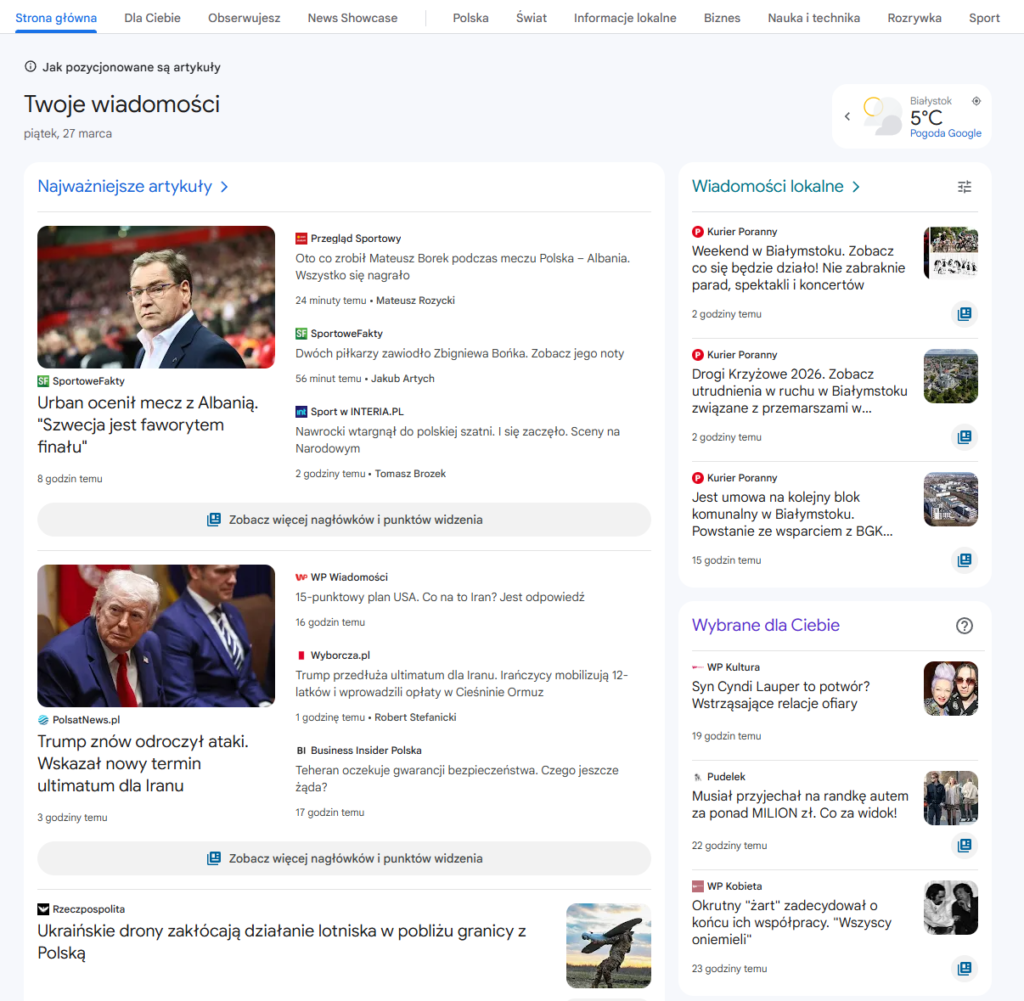This screenshot has height=1001, width=1024.
Task: Open full coverage icon for Drogi Krzyżowe article
Action: [x=964, y=437]
